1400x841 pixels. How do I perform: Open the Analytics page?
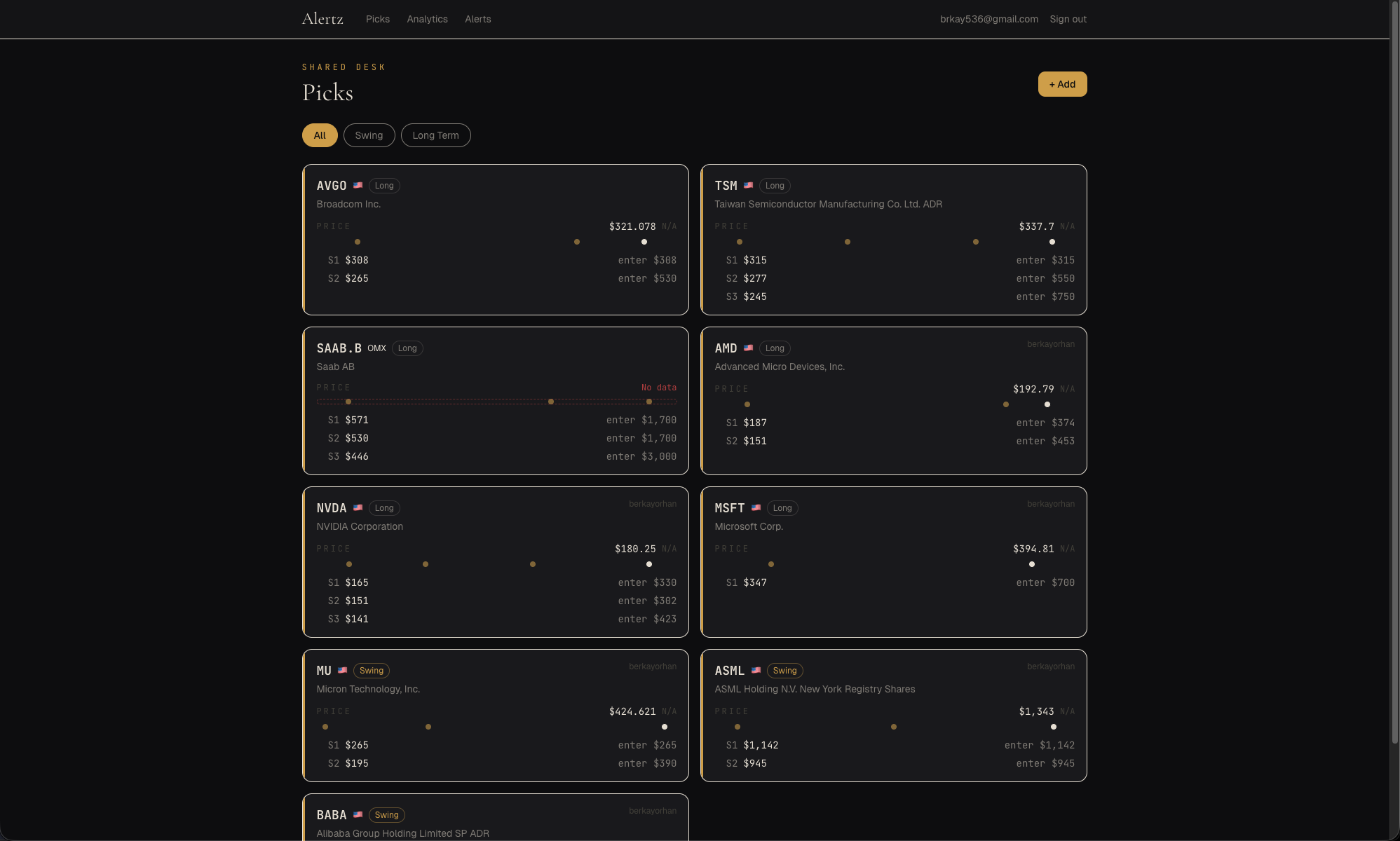click(x=427, y=19)
